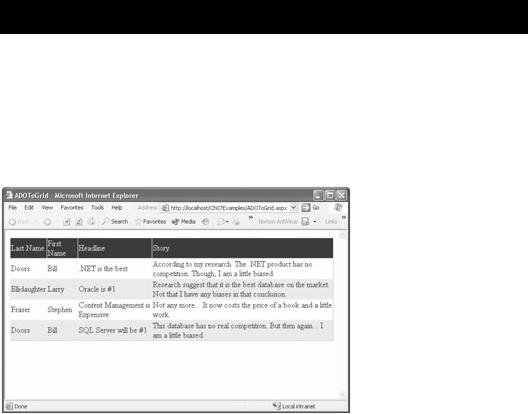
Task: Click the Local intranet zone icon
Action: coord(277,406)
